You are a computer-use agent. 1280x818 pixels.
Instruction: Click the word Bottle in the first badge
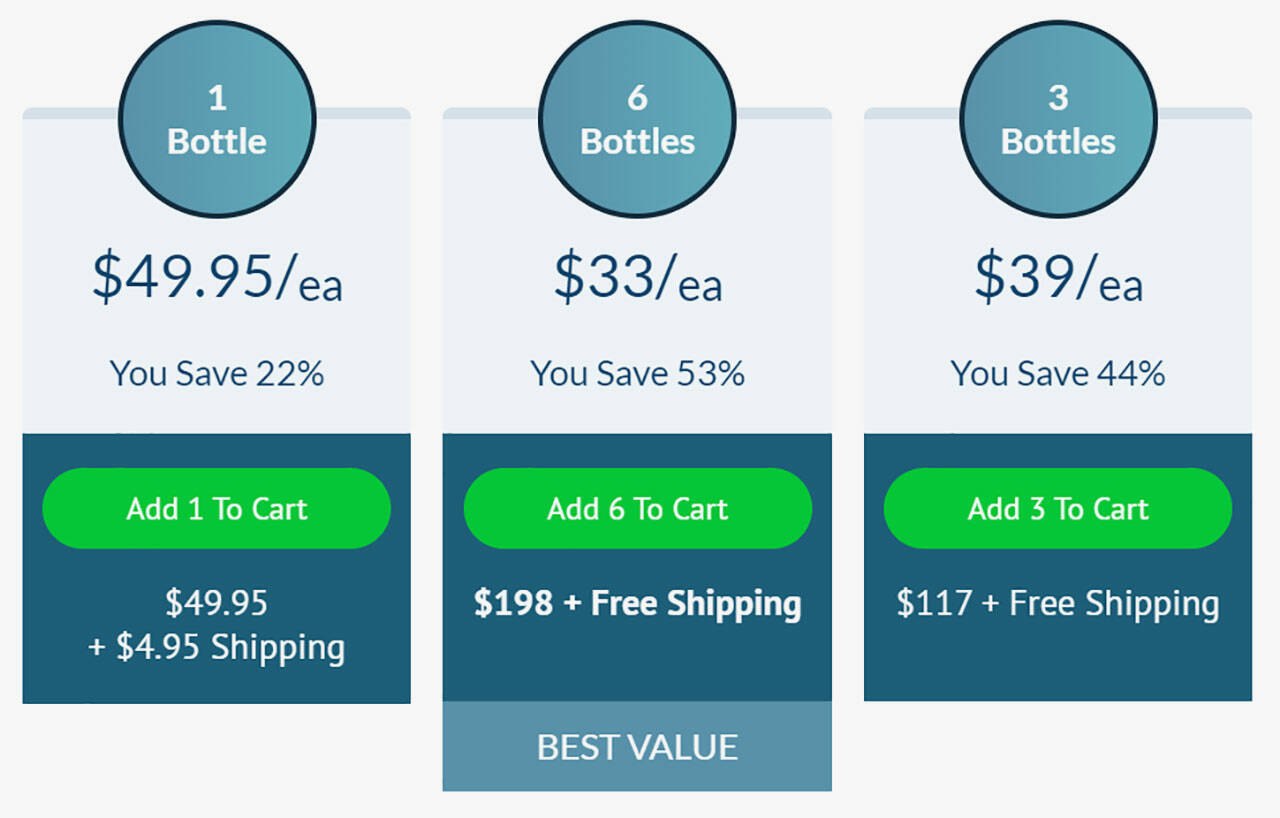click(217, 141)
